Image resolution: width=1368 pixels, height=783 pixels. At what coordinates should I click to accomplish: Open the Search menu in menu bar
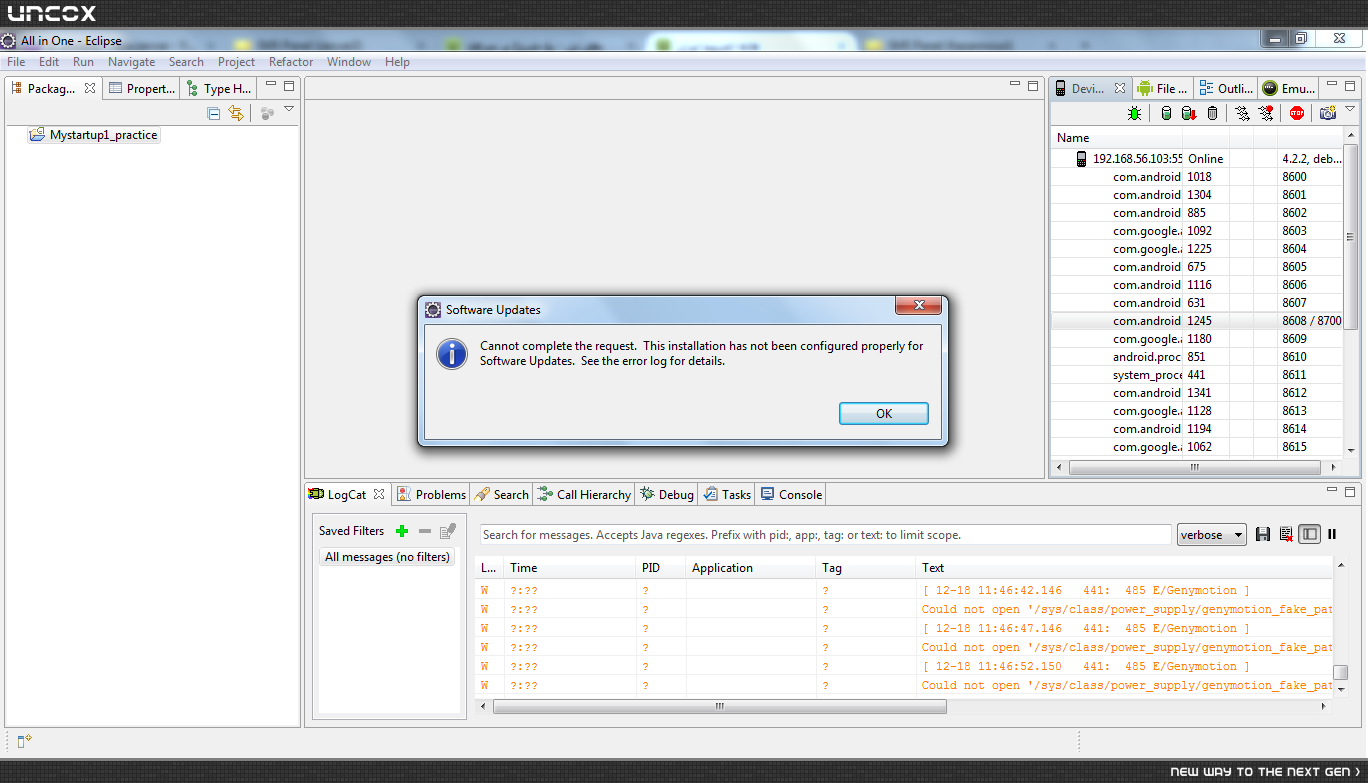(186, 62)
